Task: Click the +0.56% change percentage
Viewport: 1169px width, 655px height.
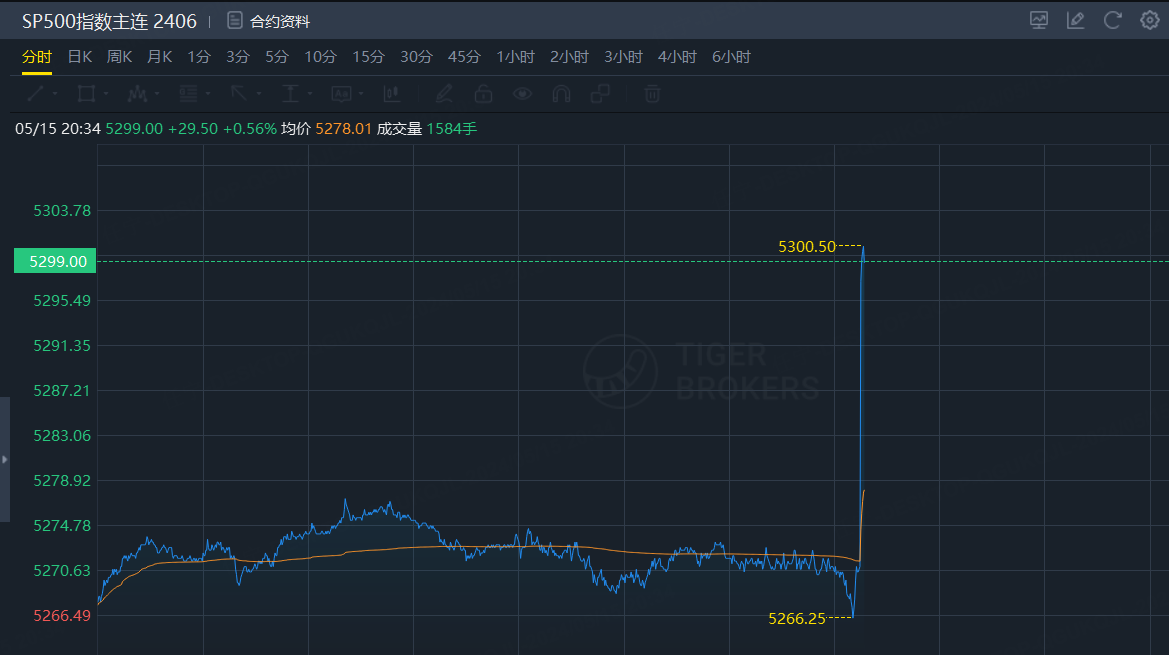Action: (x=250, y=129)
